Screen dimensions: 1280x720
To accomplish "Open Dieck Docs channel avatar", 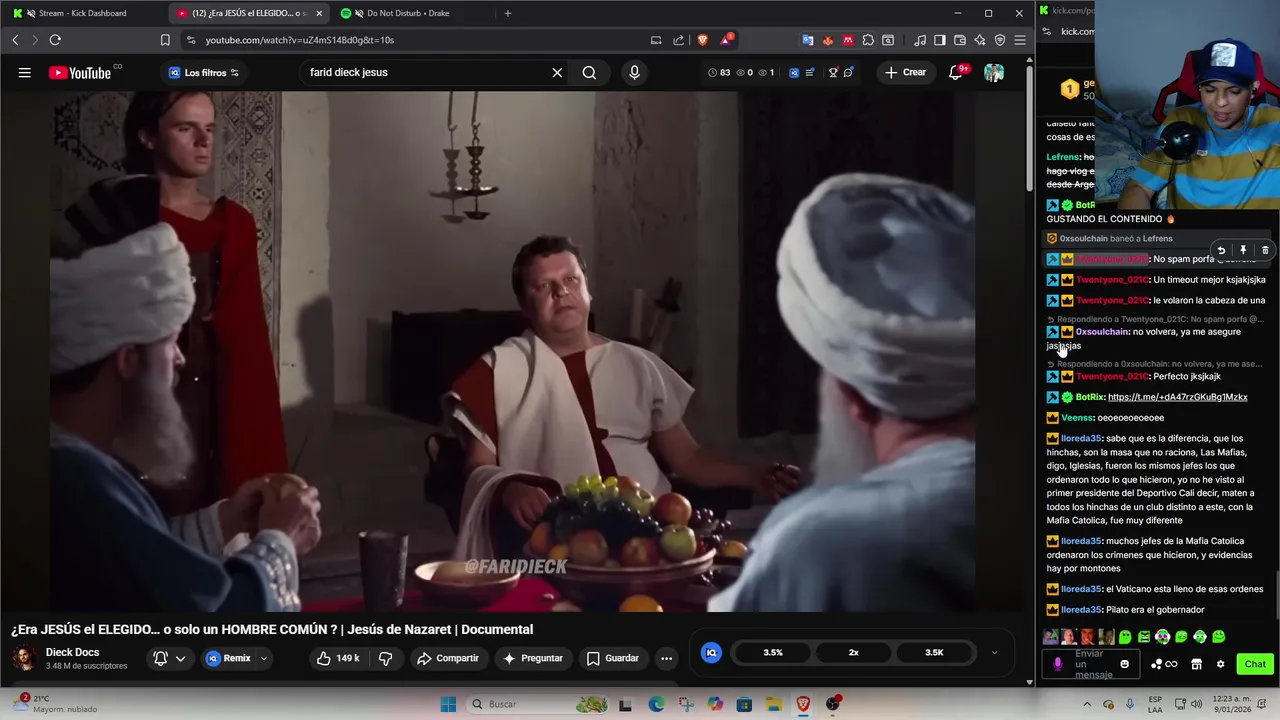I will click(x=25, y=658).
